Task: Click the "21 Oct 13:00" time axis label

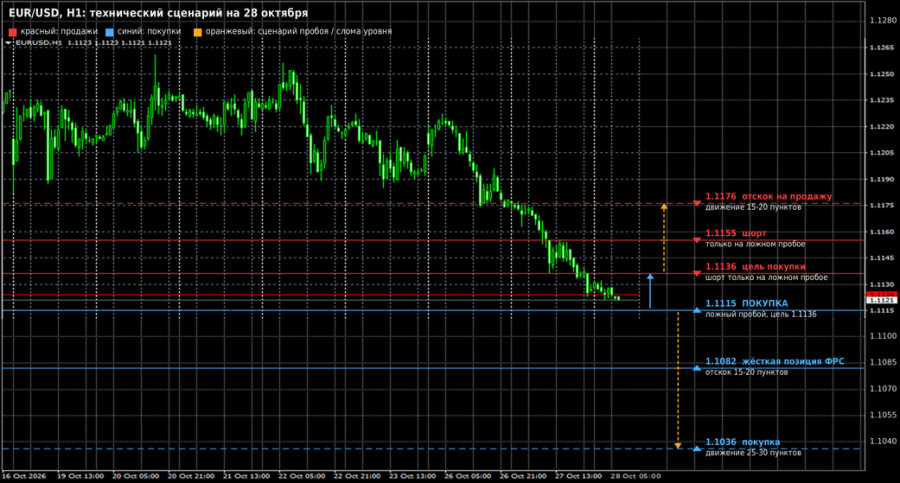Action: point(246,476)
